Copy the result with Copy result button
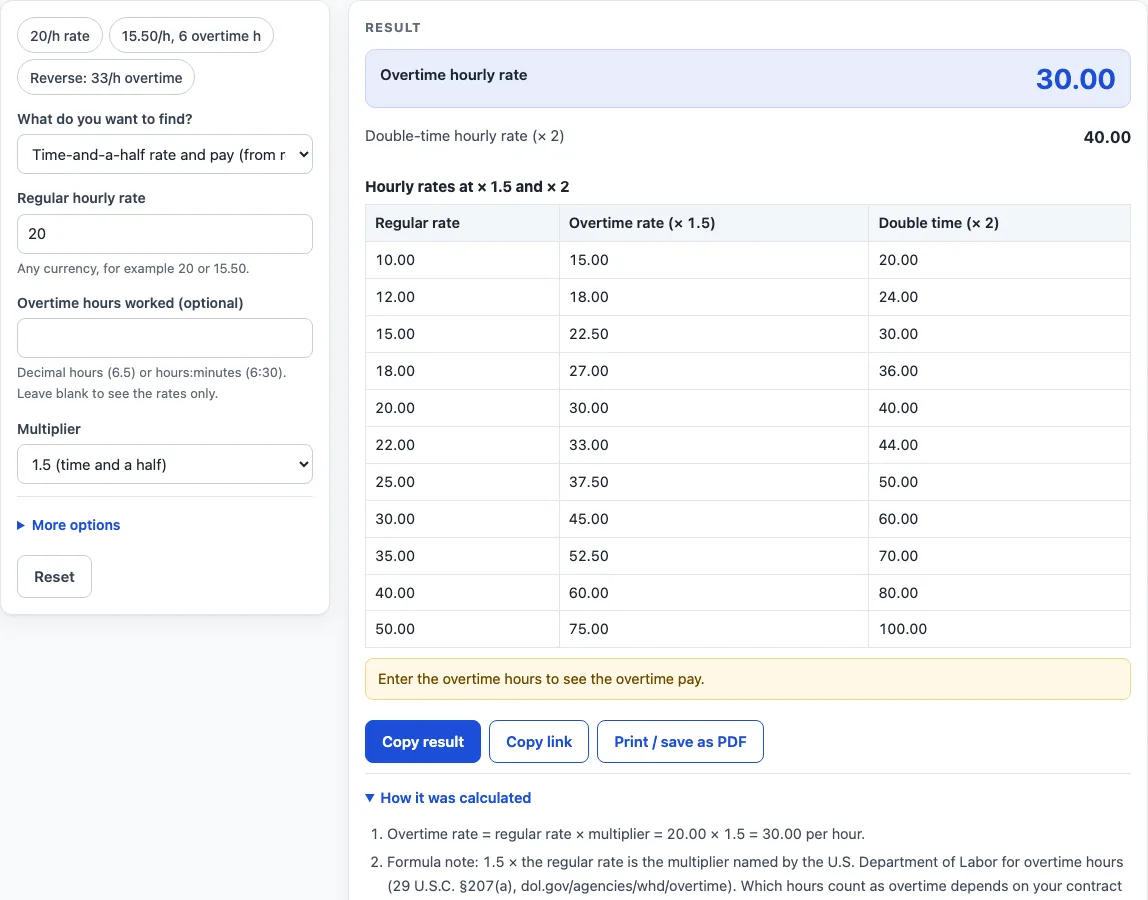This screenshot has width=1148, height=900. click(423, 742)
